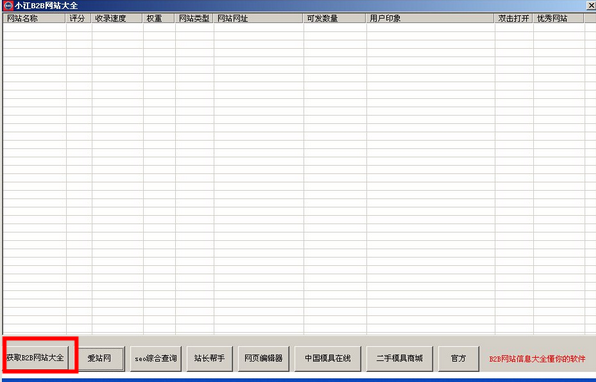The image size is (596, 382).
Task: Open 二手模具商城
Action: (x=399, y=358)
